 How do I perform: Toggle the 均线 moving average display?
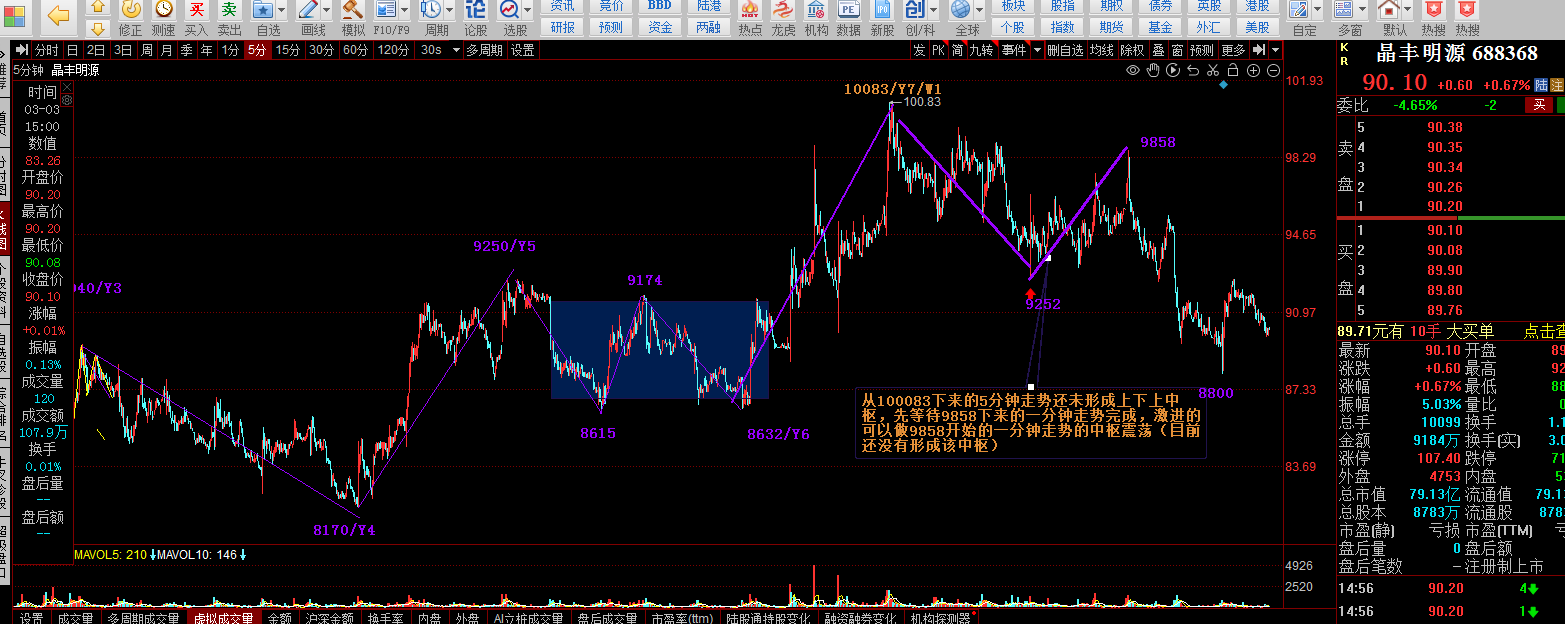[x=1102, y=50]
